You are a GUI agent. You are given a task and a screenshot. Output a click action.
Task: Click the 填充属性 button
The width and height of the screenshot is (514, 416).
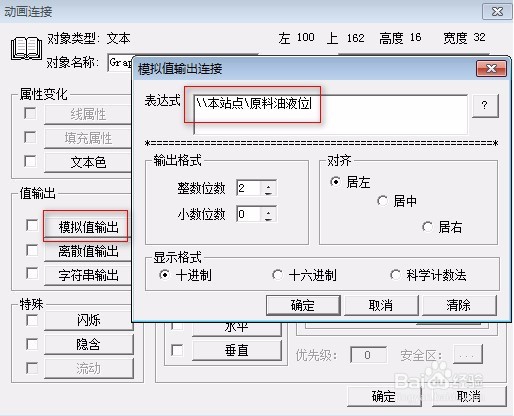tap(88, 138)
